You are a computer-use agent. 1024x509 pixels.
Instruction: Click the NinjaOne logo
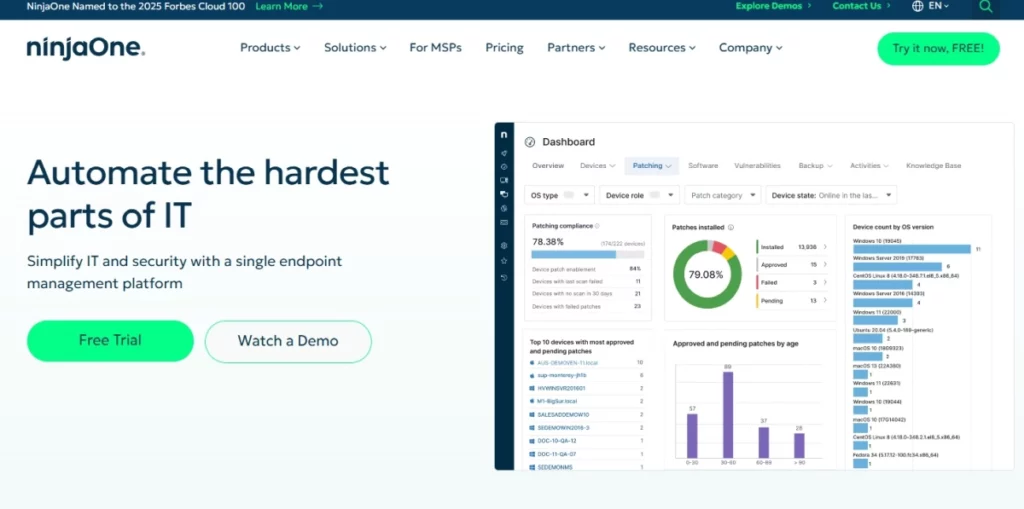click(86, 48)
